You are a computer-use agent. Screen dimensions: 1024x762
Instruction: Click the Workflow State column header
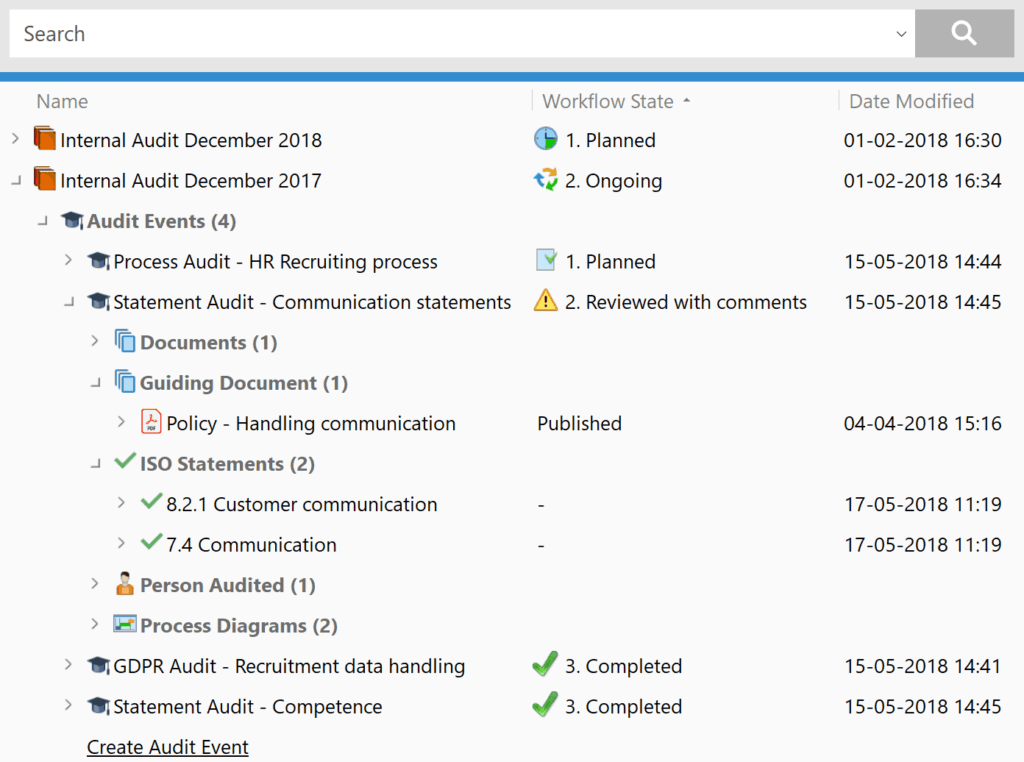point(607,101)
